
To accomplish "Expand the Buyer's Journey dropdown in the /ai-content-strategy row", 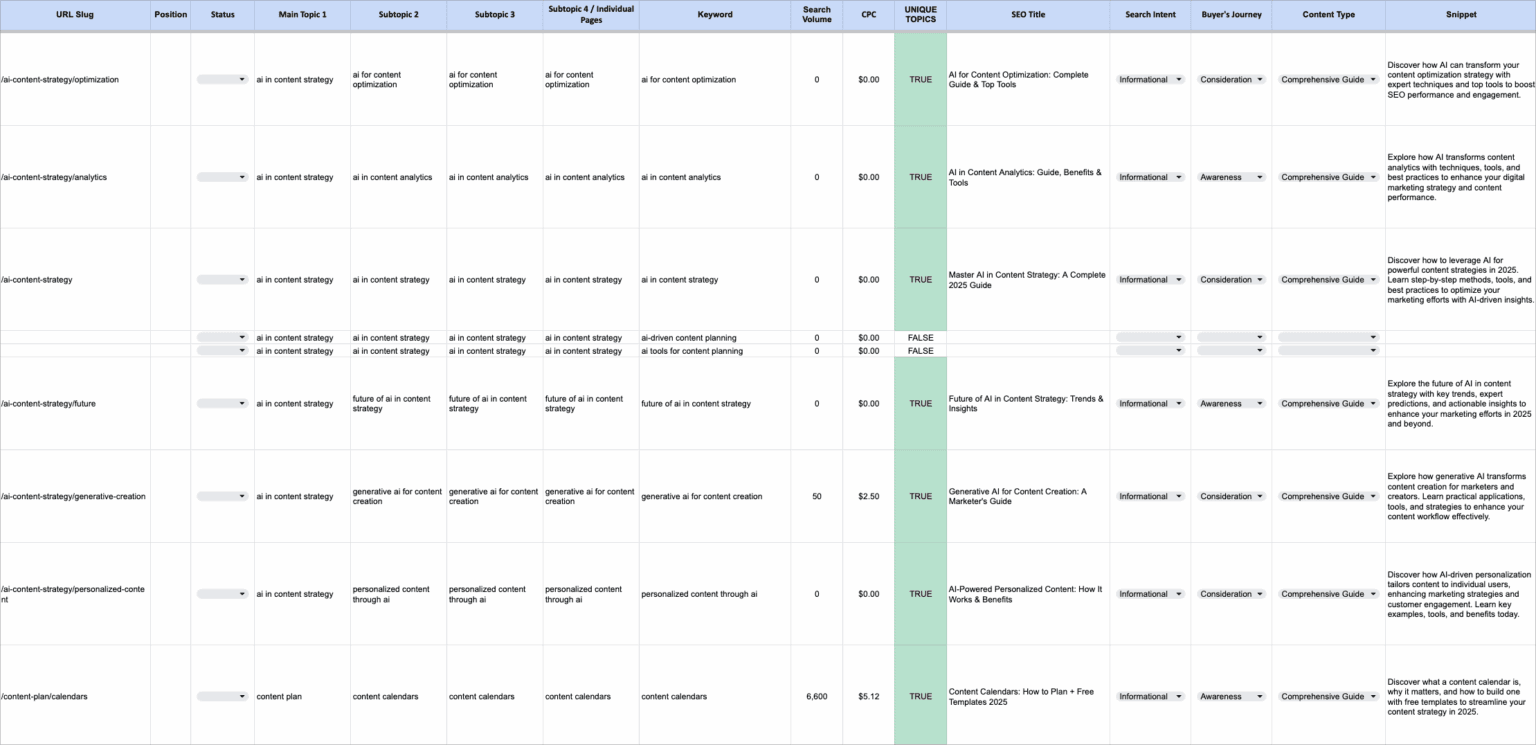I will (x=1231, y=279).
